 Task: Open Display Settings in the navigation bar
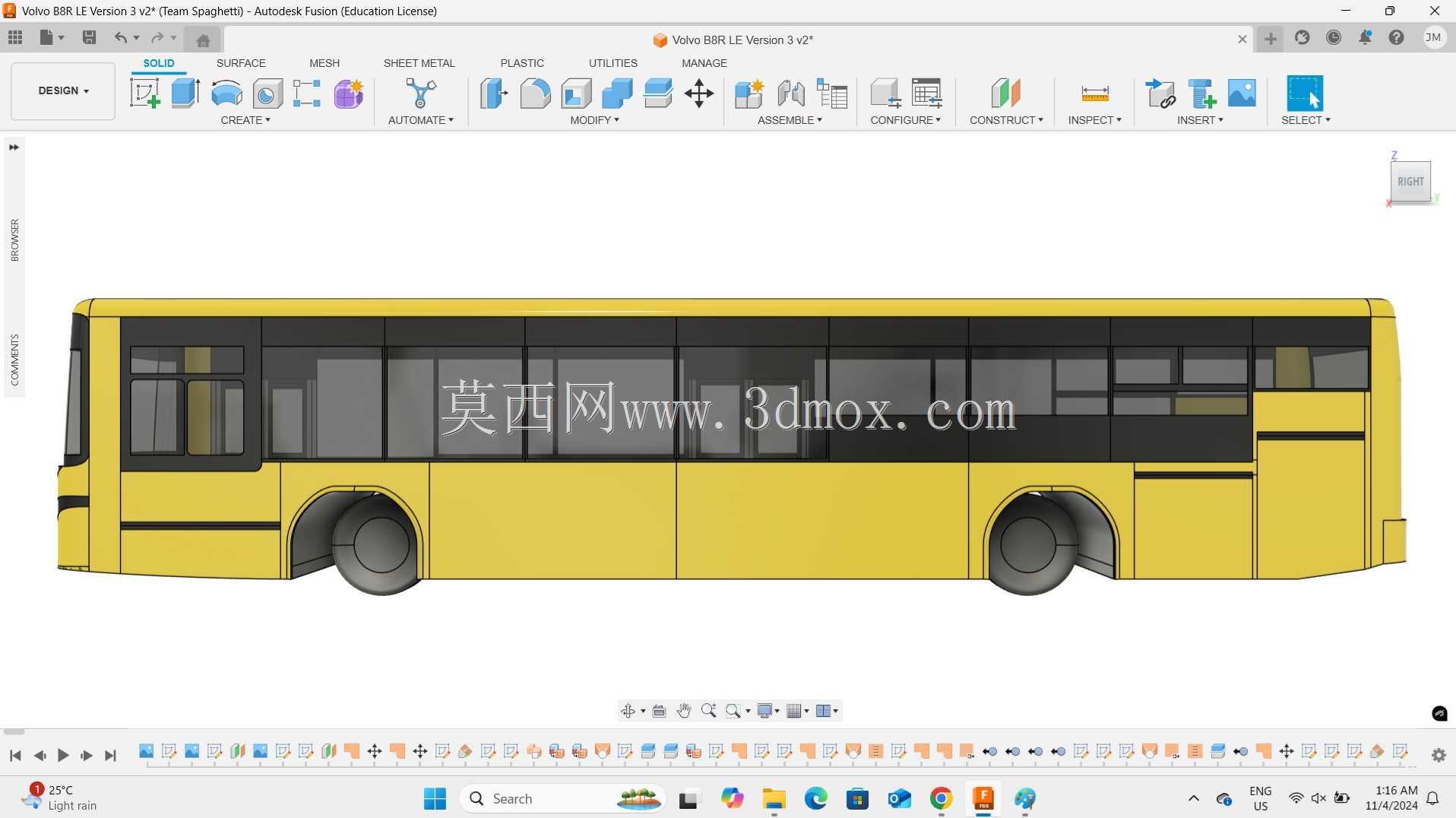(768, 711)
